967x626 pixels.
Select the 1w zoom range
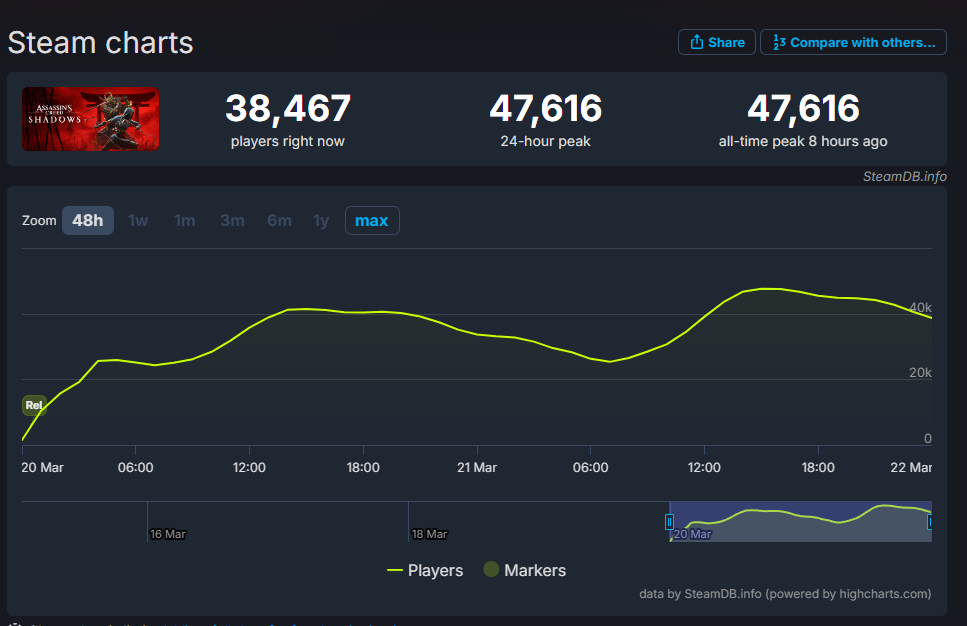pos(138,220)
